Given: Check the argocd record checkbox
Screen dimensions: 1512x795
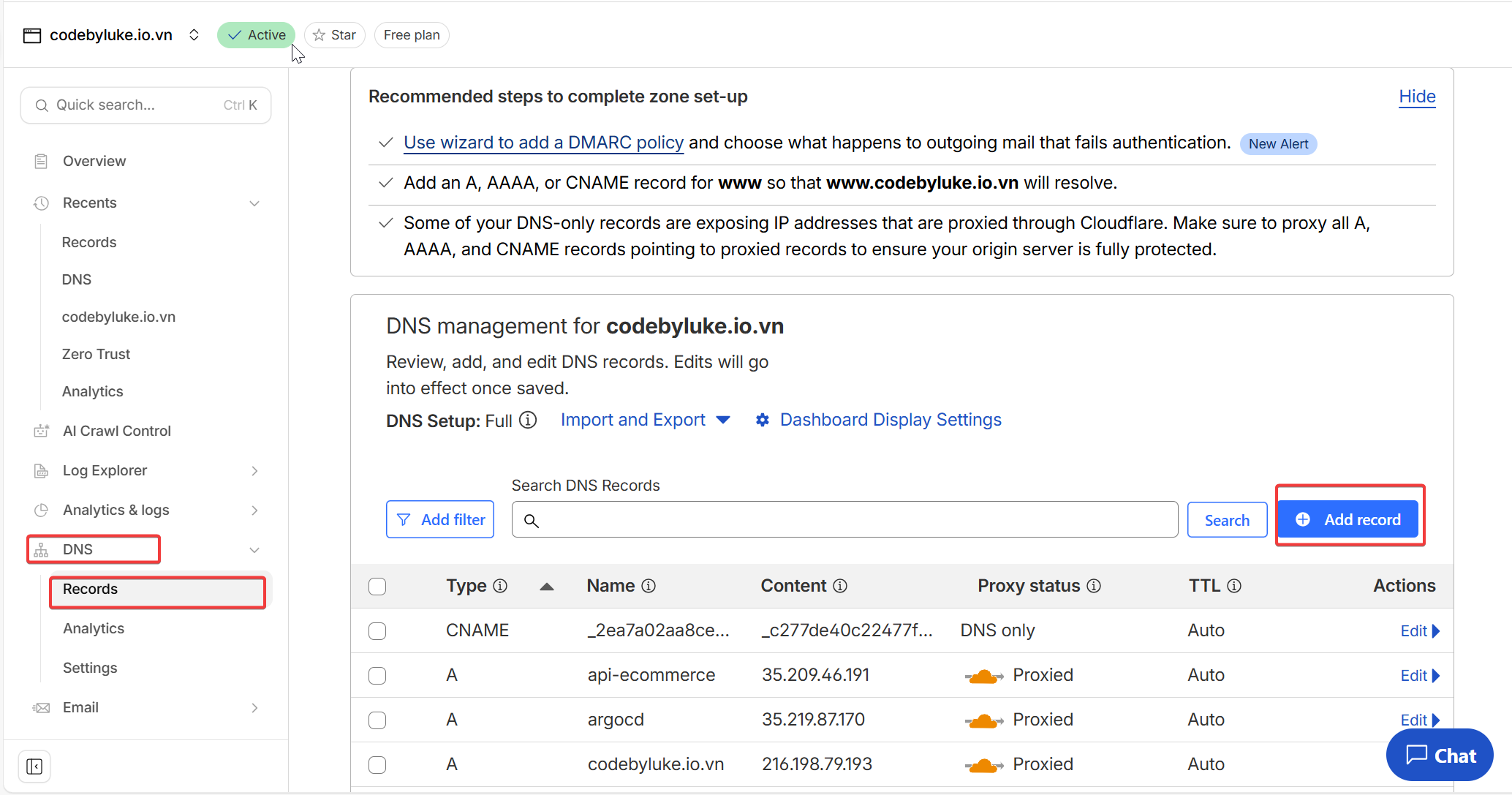Looking at the screenshot, I should pyautogui.click(x=377, y=720).
